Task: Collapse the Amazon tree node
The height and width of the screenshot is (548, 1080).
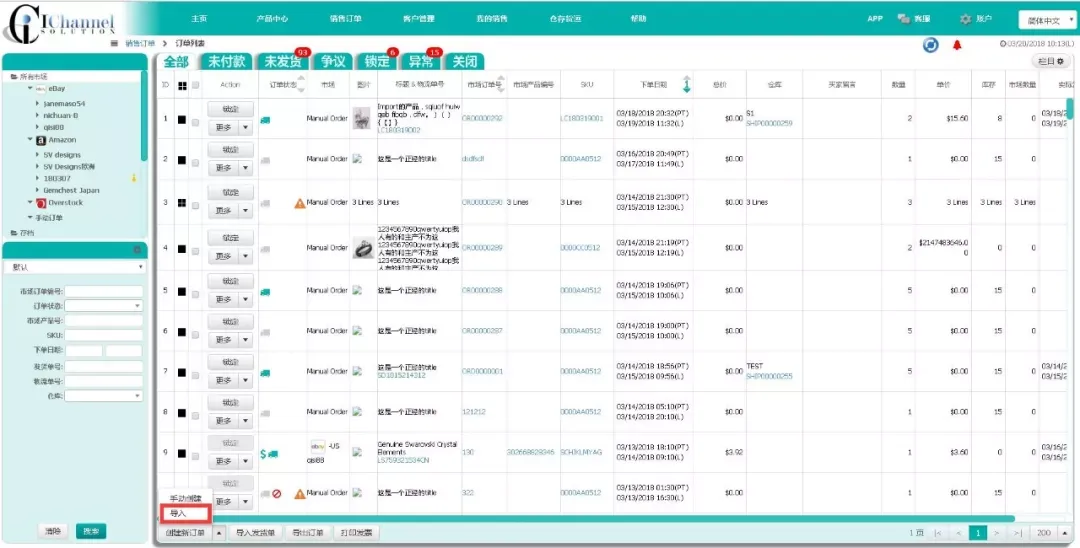Action: pyautogui.click(x=30, y=139)
